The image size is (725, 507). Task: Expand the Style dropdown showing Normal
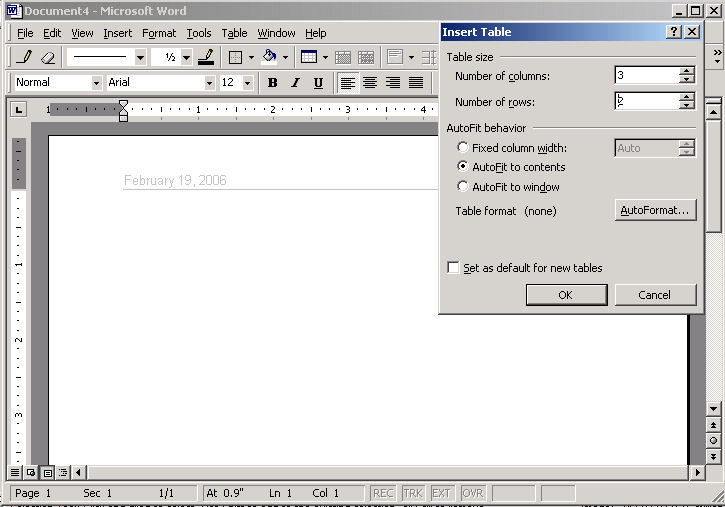[96, 83]
